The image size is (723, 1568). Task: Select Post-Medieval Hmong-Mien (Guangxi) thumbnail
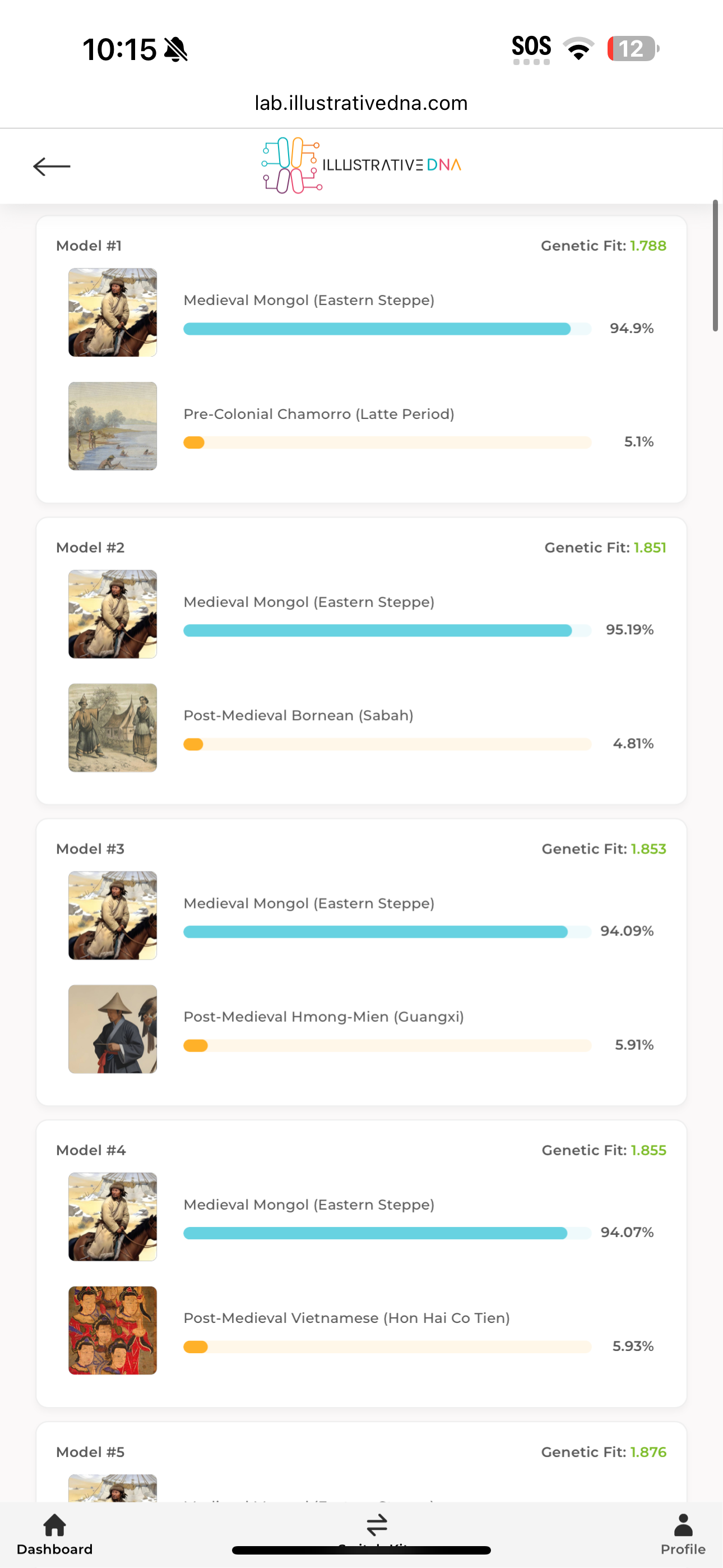tap(113, 1029)
